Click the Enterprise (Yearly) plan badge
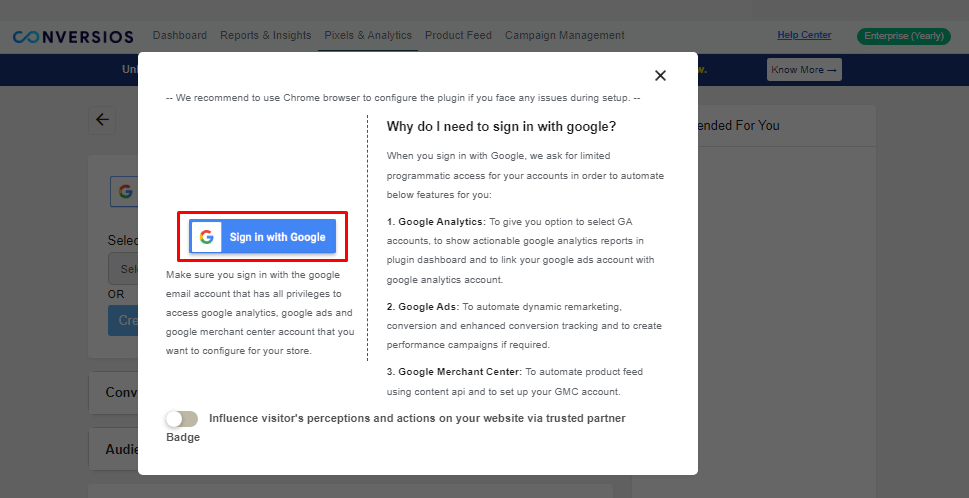969x498 pixels. tap(903, 36)
